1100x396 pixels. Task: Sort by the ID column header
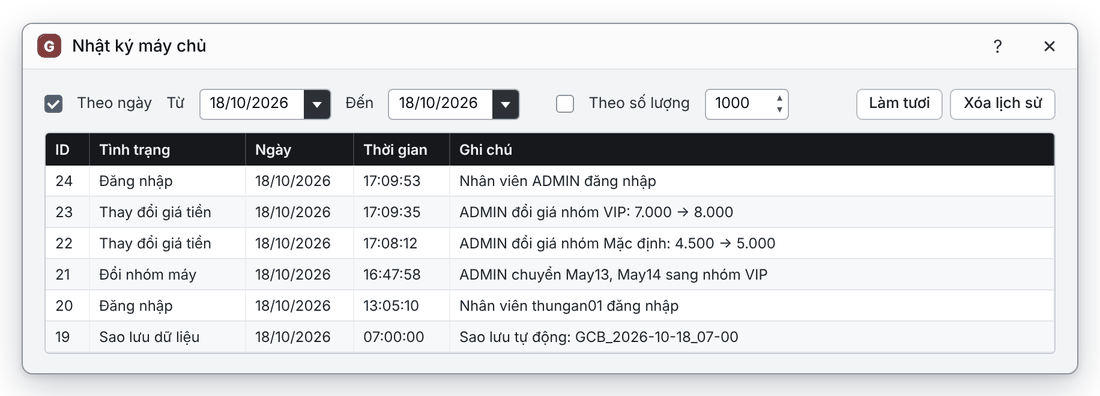(x=67, y=150)
